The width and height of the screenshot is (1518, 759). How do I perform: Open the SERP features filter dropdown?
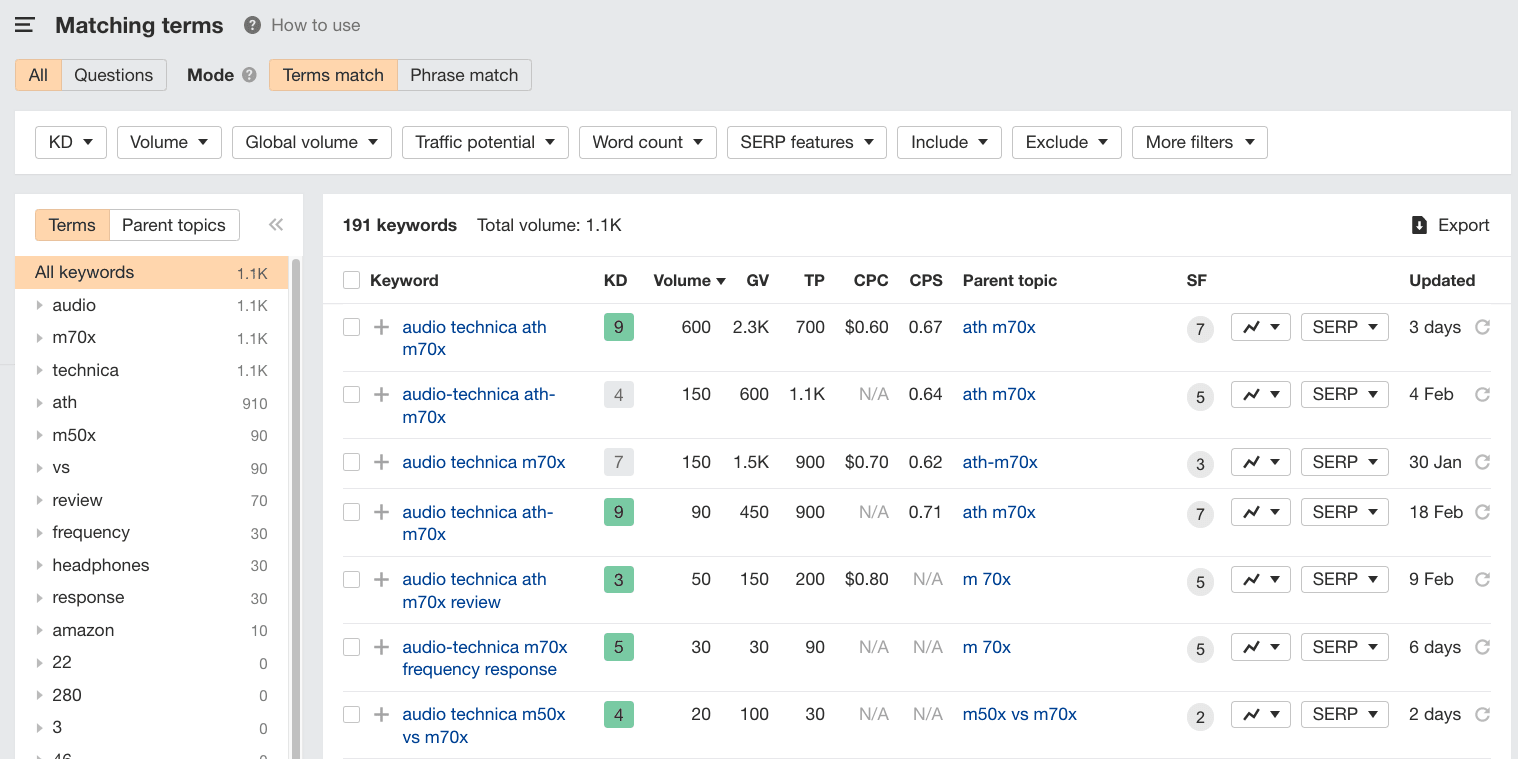pos(807,142)
